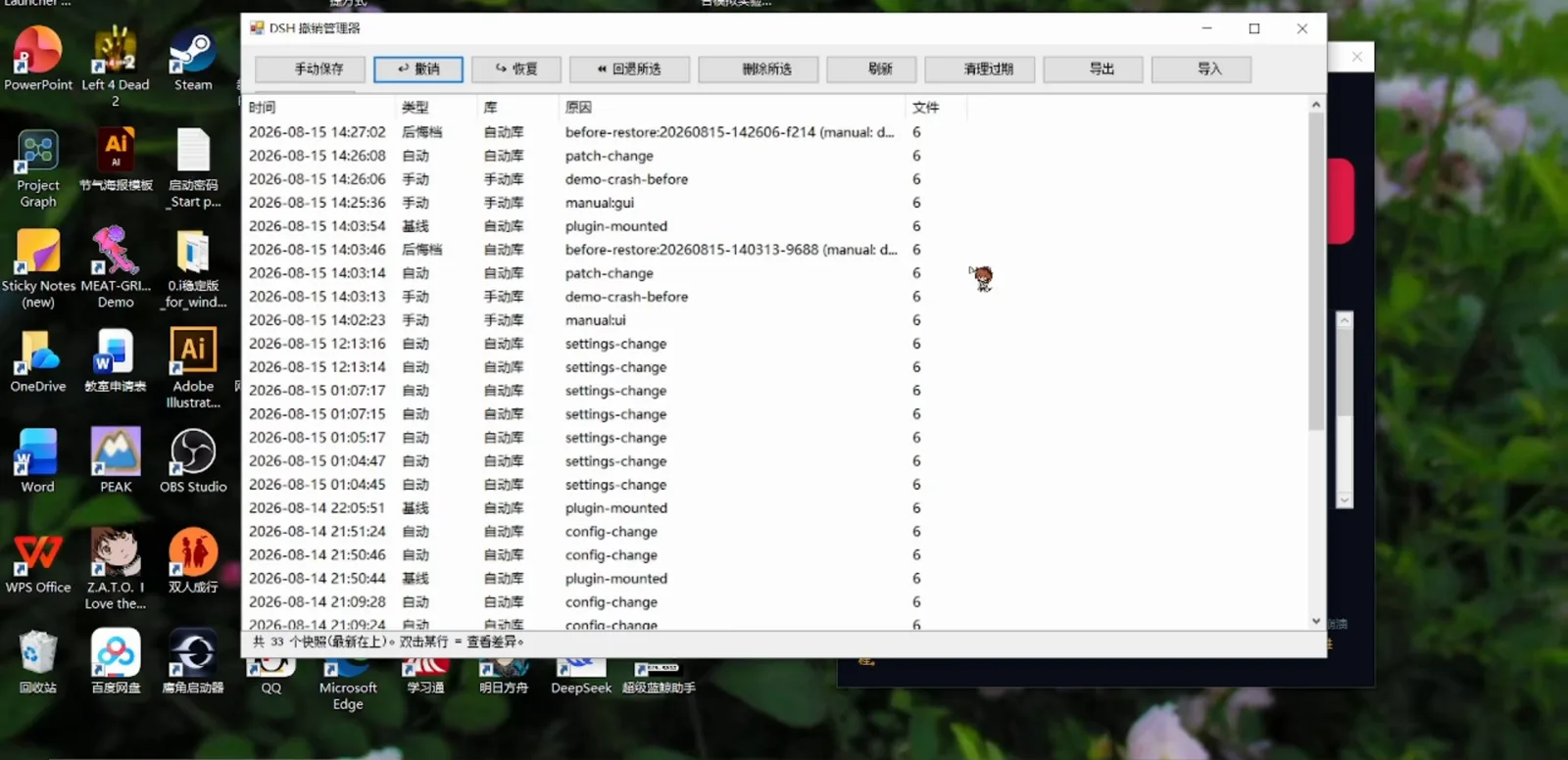Click the DeepSeek desktop icon
Viewport: 1568px width, 760px height.
580,678
